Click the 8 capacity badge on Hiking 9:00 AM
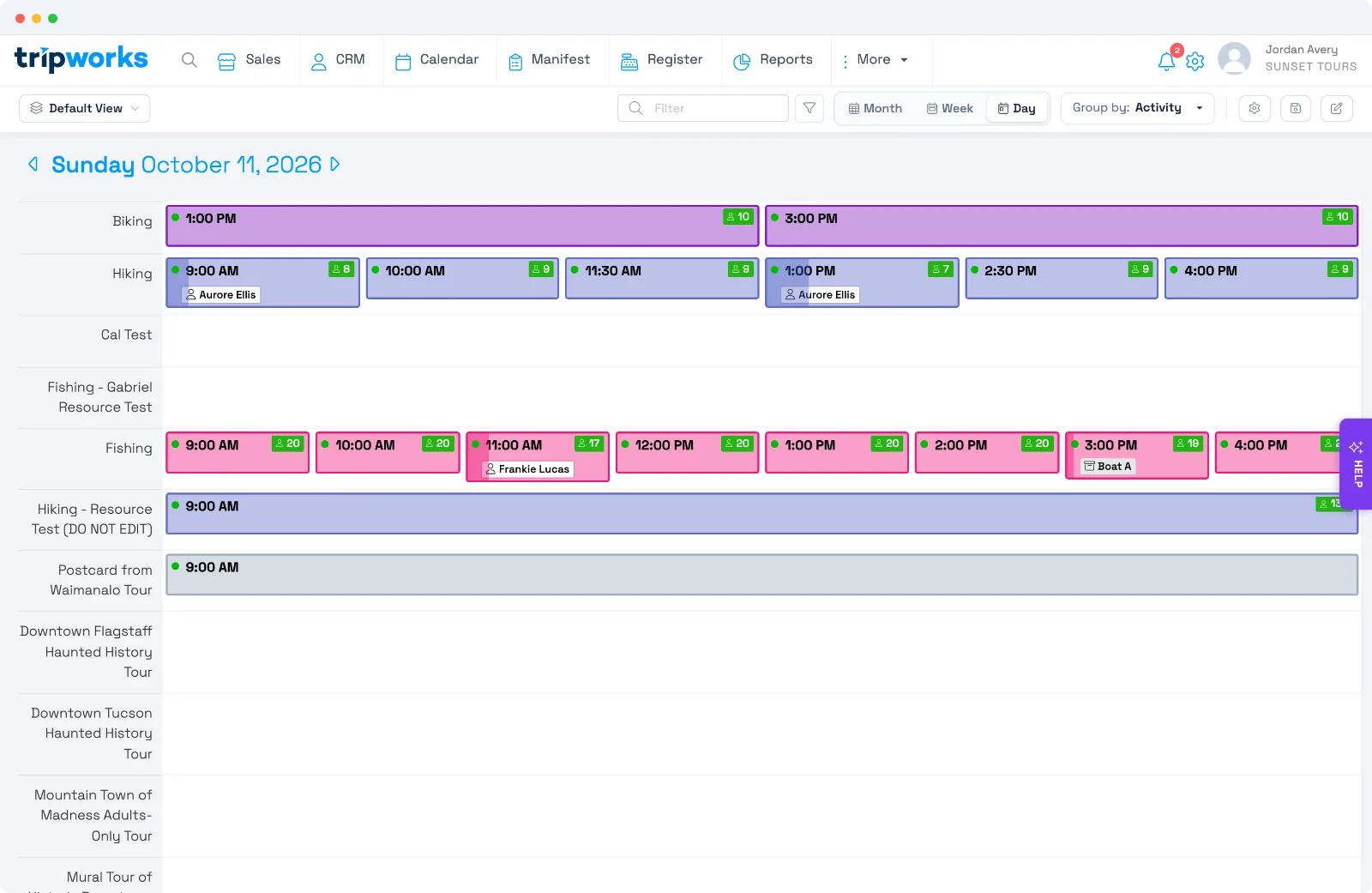The height and width of the screenshot is (893, 1372). [x=341, y=269]
